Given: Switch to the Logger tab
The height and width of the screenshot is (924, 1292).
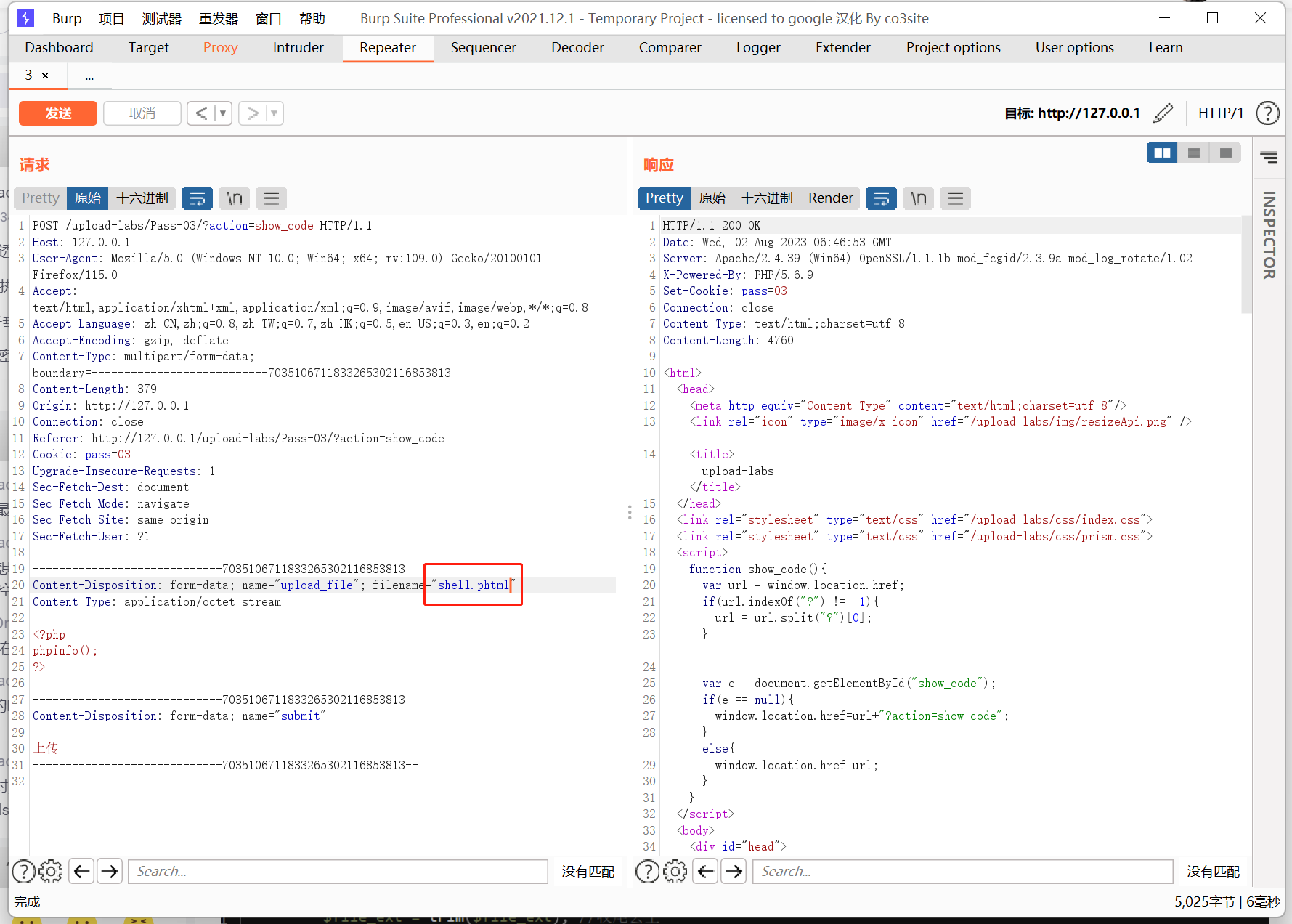Looking at the screenshot, I should click(x=758, y=47).
